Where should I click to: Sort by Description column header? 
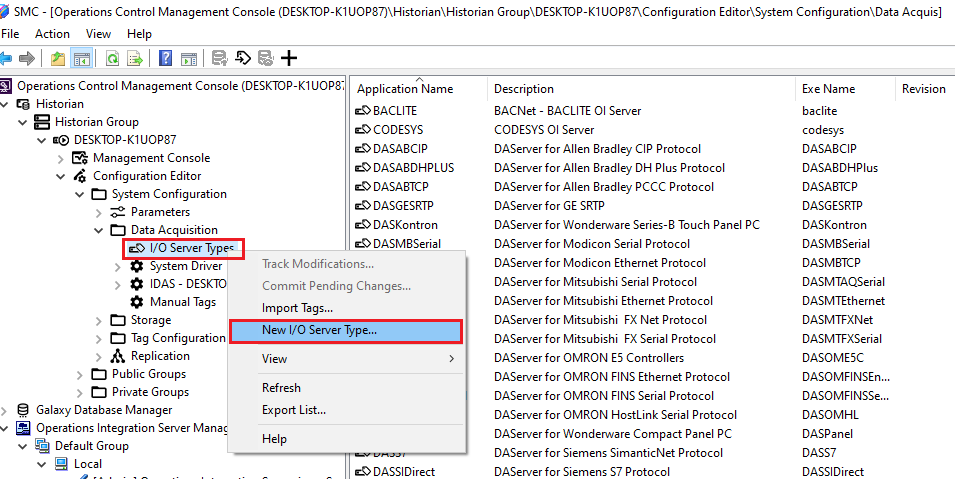[641, 89]
